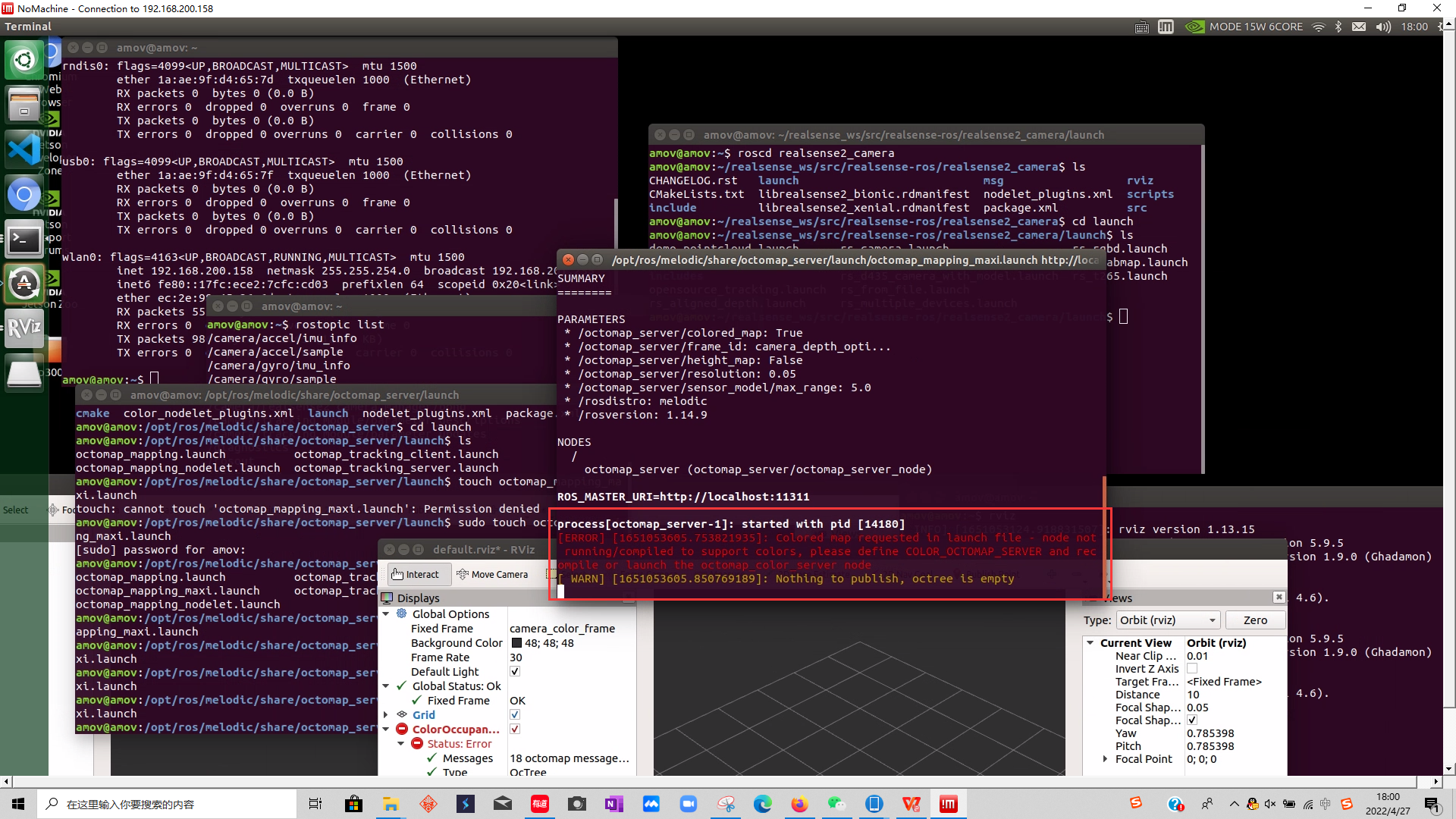Launch the Chromium browser from the dock

[x=24, y=195]
